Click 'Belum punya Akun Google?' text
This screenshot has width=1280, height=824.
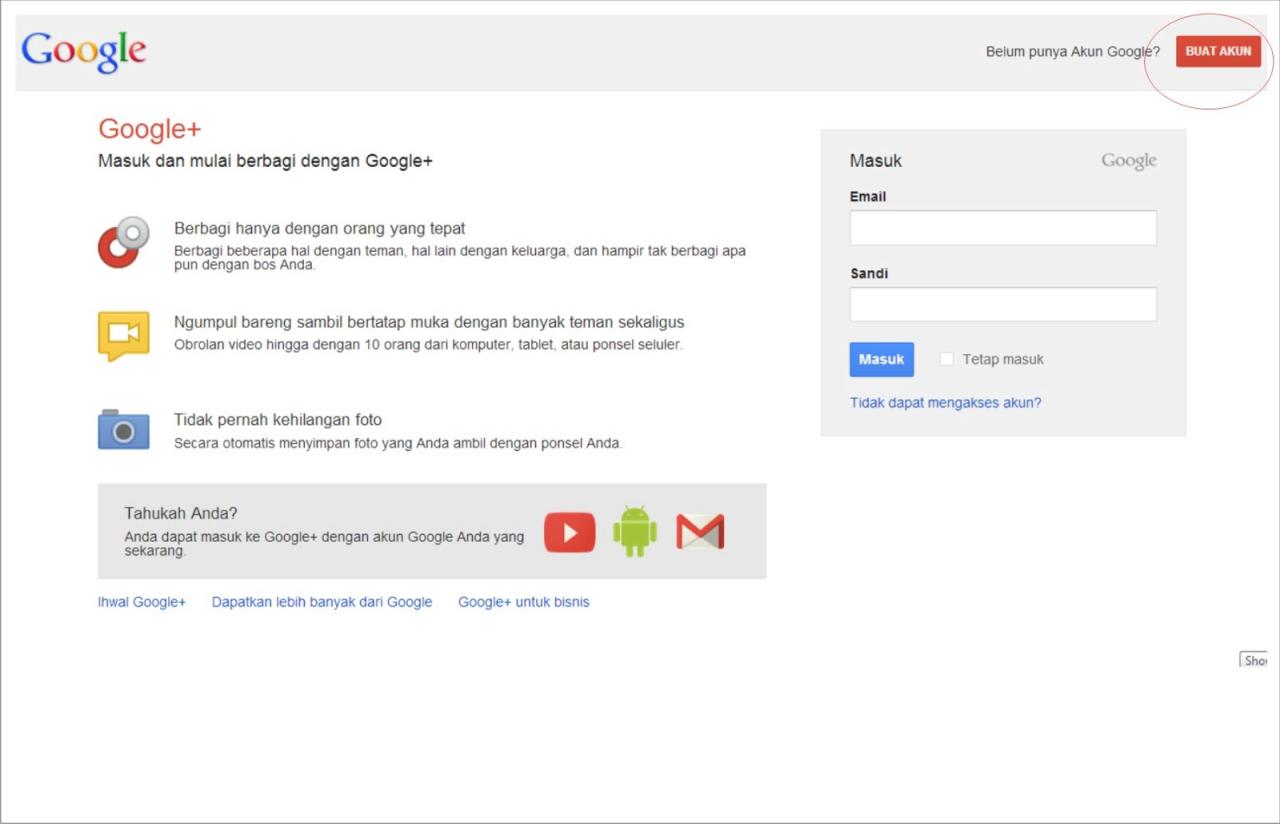(x=1073, y=52)
